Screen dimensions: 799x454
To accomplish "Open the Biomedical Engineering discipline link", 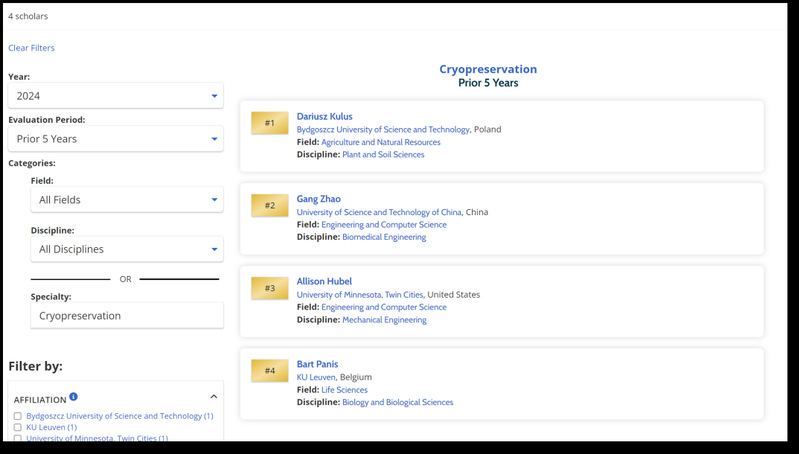I will 384,237.
